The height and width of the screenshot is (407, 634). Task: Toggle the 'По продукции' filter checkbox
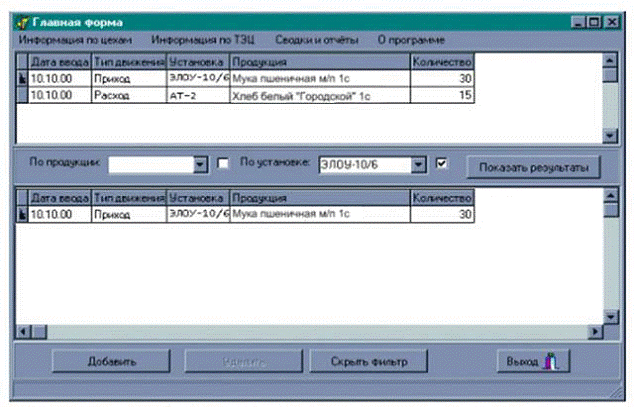(224, 163)
